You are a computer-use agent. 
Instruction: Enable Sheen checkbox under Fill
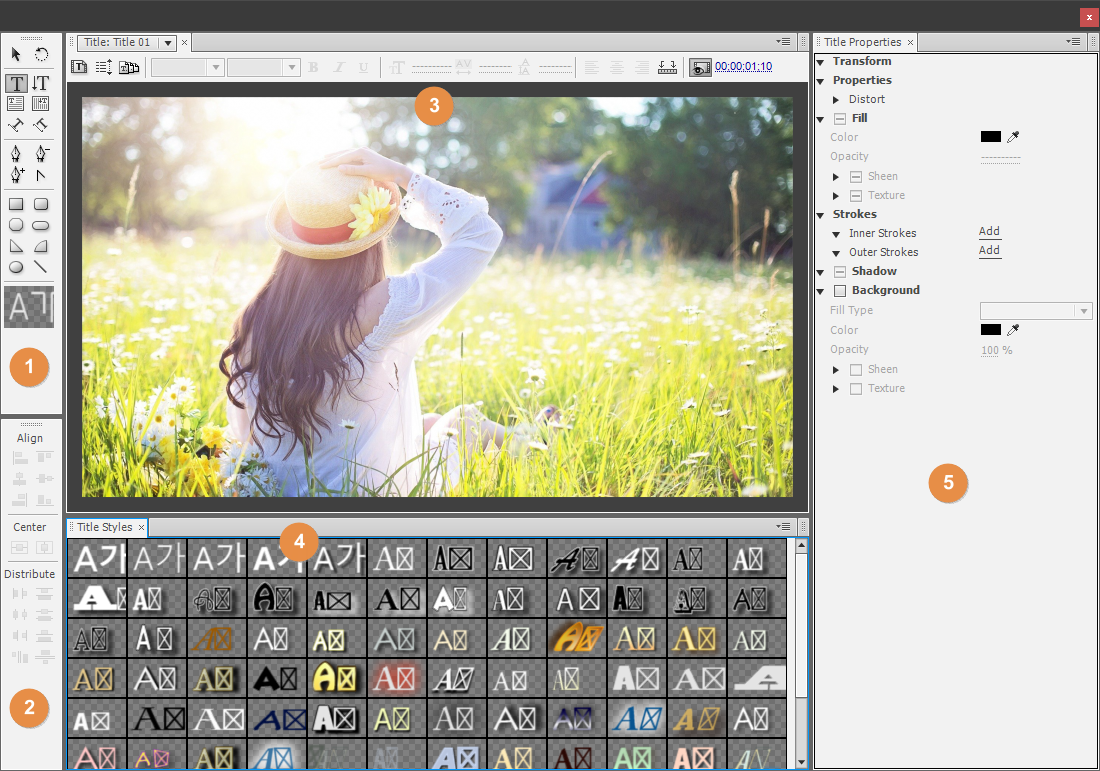856,177
